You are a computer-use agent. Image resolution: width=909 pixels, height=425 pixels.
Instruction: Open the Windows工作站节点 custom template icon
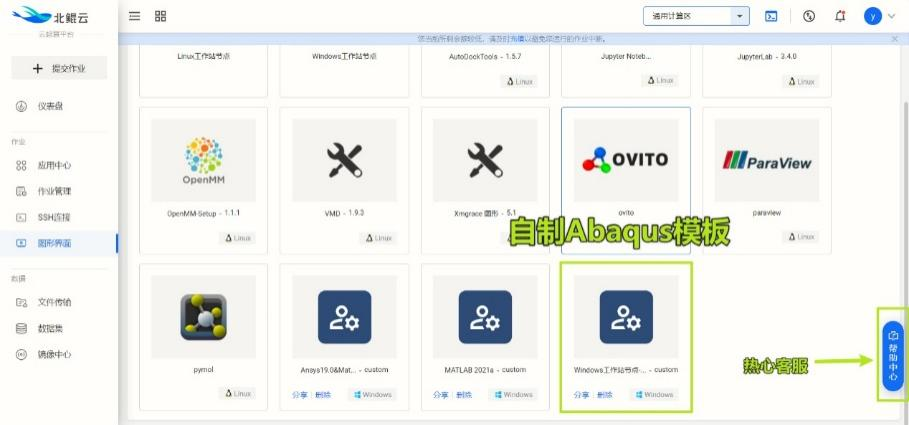tap(626, 317)
